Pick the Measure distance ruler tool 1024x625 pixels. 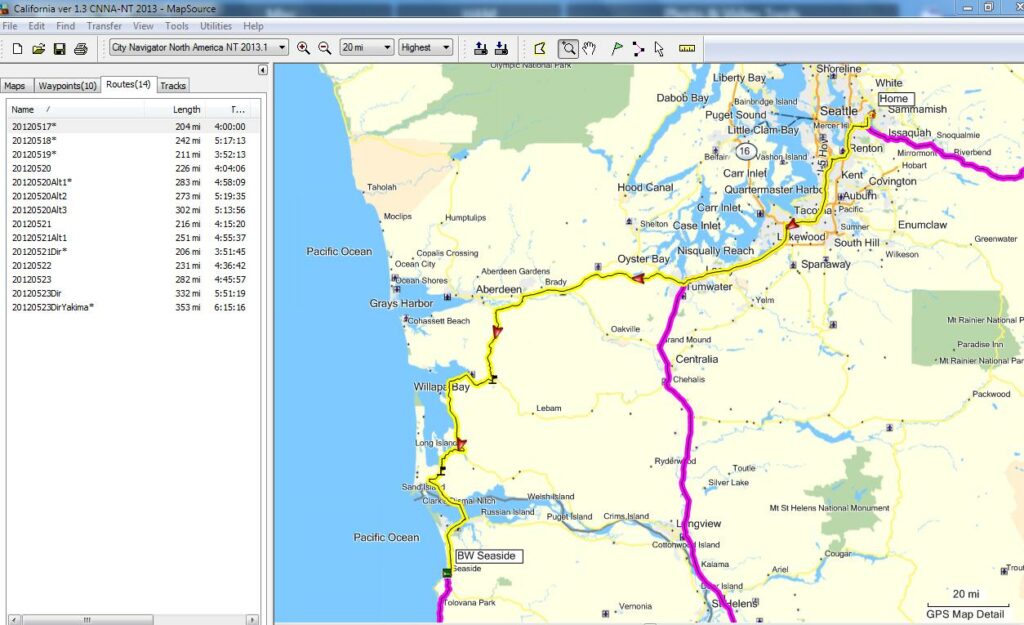tap(687, 48)
